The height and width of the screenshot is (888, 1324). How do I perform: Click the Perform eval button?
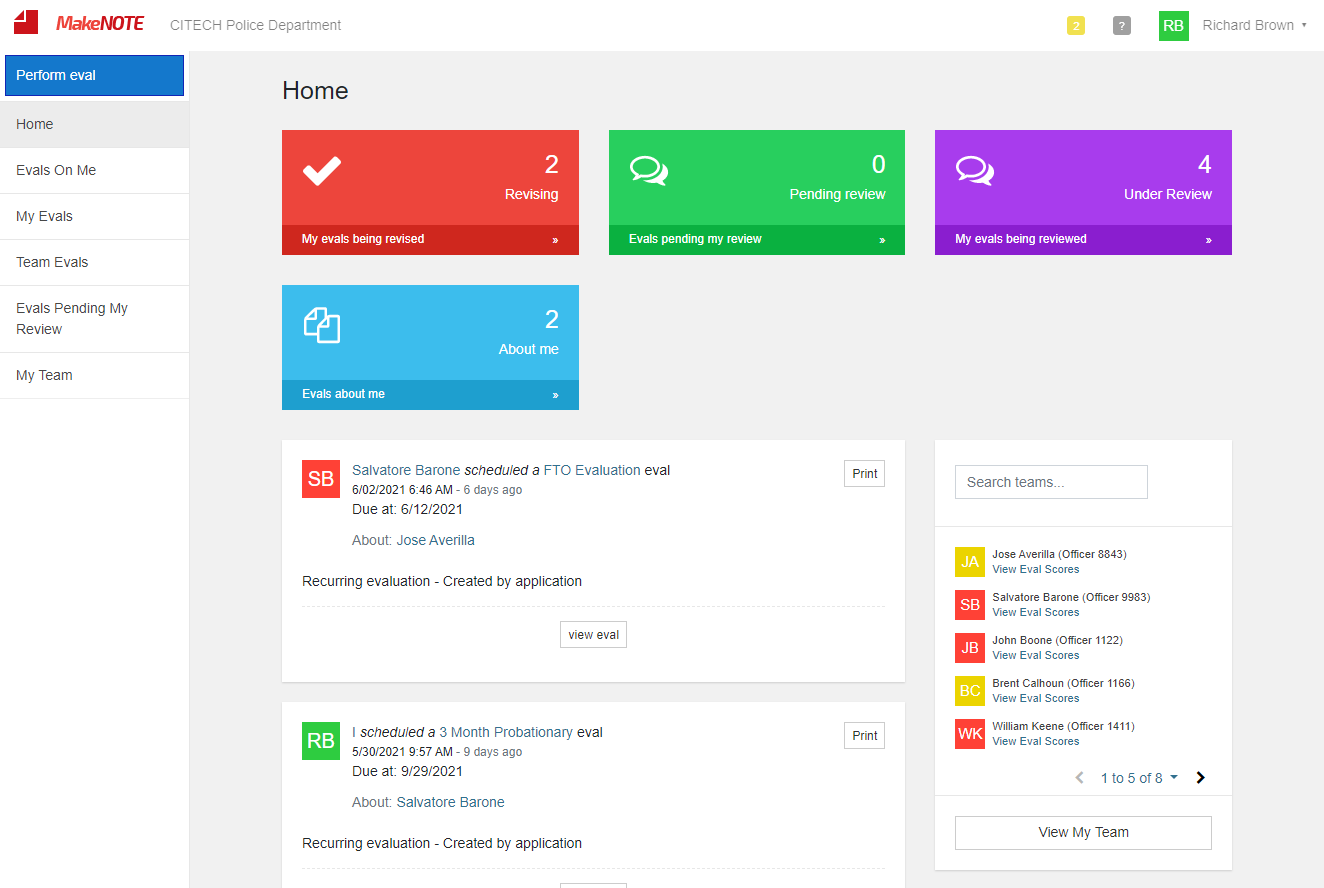point(94,75)
